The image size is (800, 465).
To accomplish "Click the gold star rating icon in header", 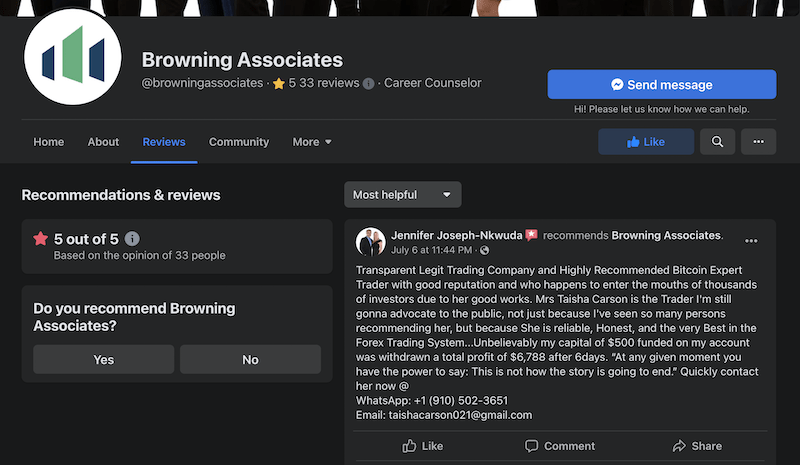I will coord(279,83).
